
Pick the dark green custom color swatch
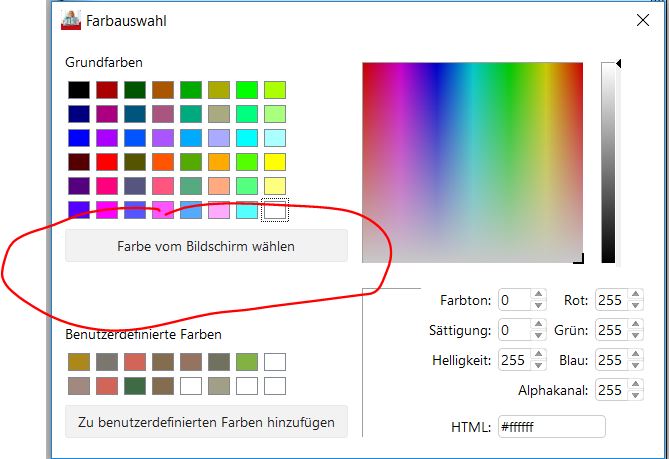pyautogui.click(x=135, y=386)
